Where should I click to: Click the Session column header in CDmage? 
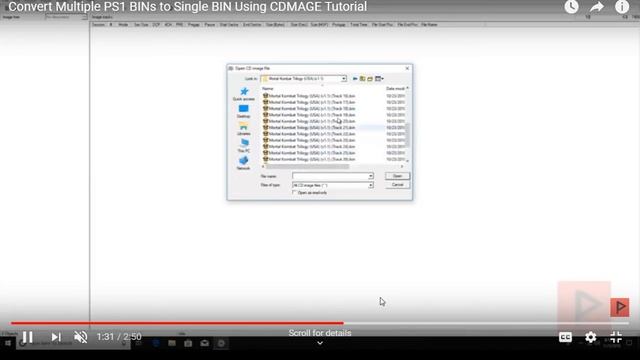pyautogui.click(x=98, y=25)
